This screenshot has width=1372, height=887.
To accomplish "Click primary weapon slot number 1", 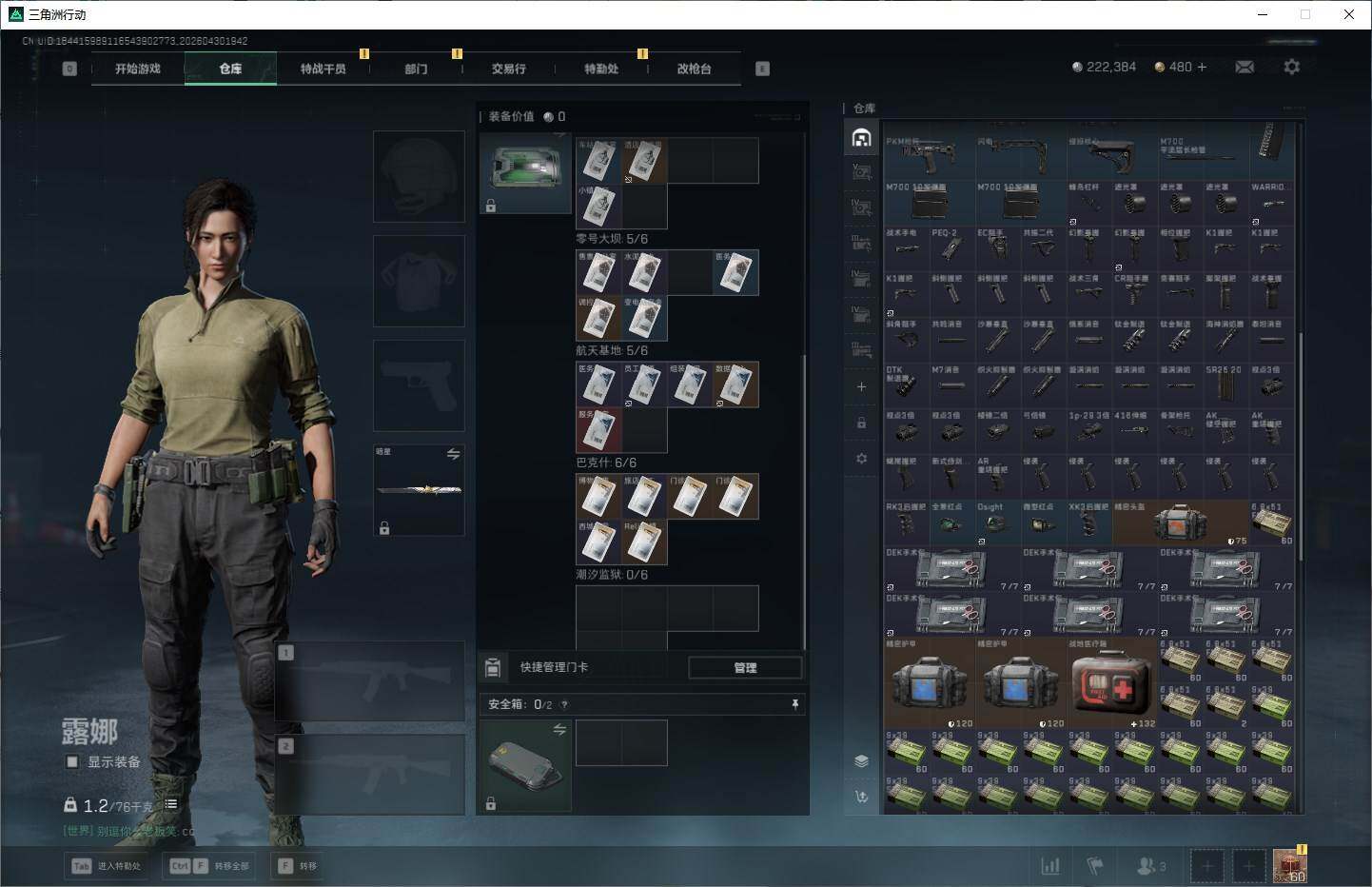I will pyautogui.click(x=369, y=680).
